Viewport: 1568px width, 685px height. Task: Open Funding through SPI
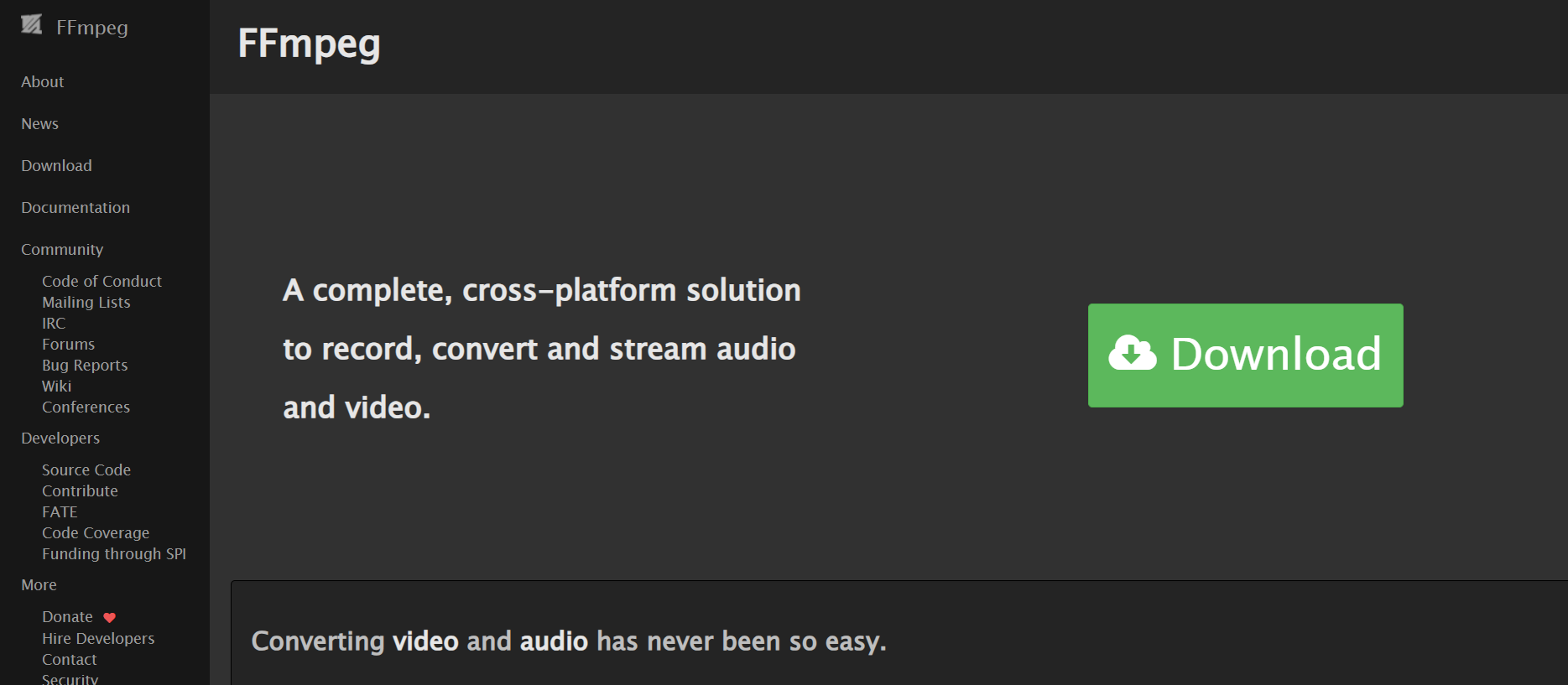click(x=114, y=554)
